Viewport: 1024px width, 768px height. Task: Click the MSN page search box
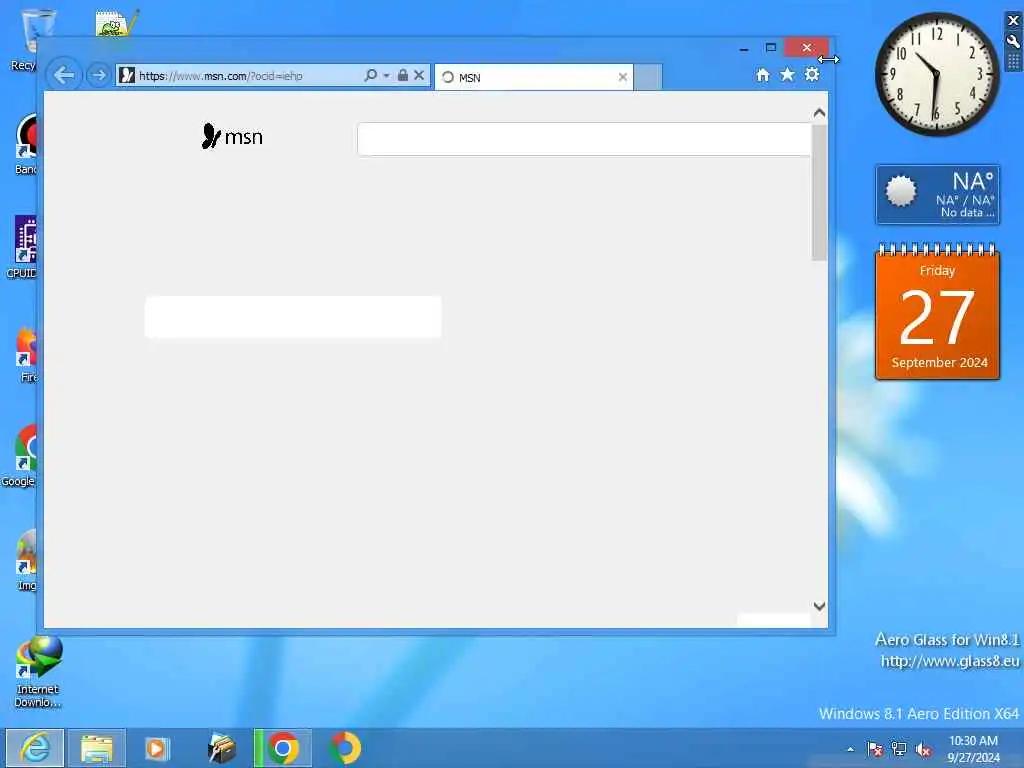click(584, 139)
